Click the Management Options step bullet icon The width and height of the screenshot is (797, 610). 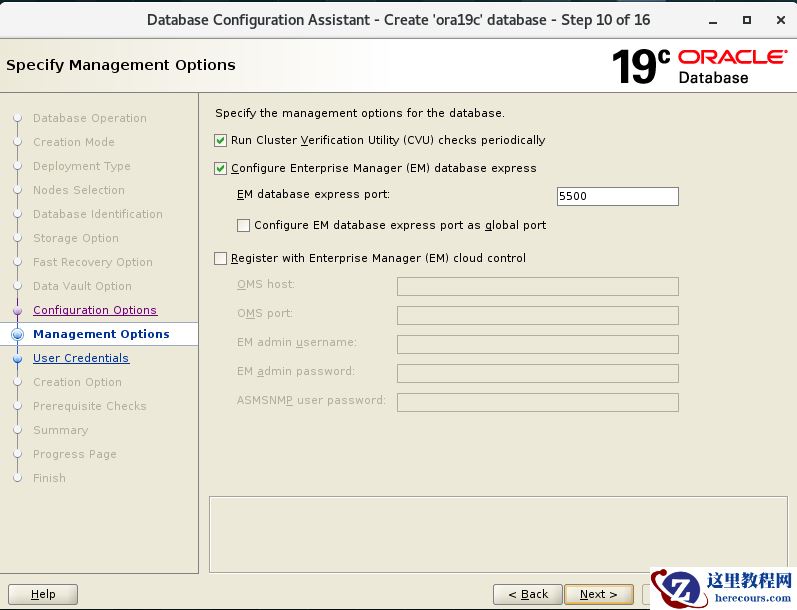tap(18, 334)
